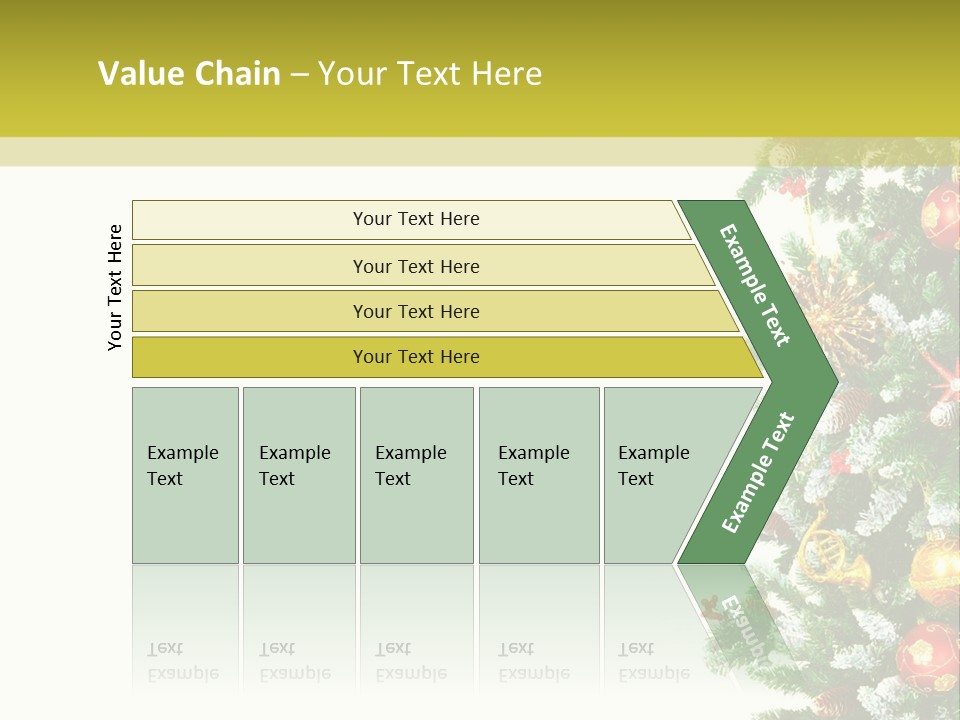Click the red ornament at top right
The image size is (960, 720).
(x=940, y=212)
